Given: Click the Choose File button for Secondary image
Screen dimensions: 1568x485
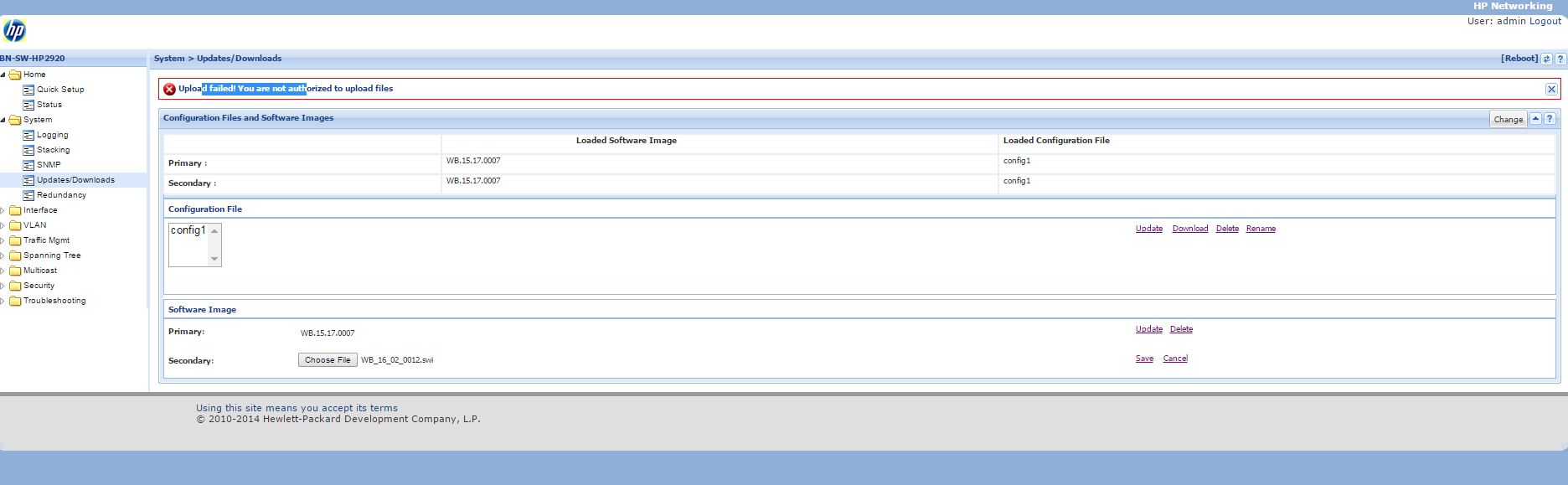Looking at the screenshot, I should click(328, 360).
